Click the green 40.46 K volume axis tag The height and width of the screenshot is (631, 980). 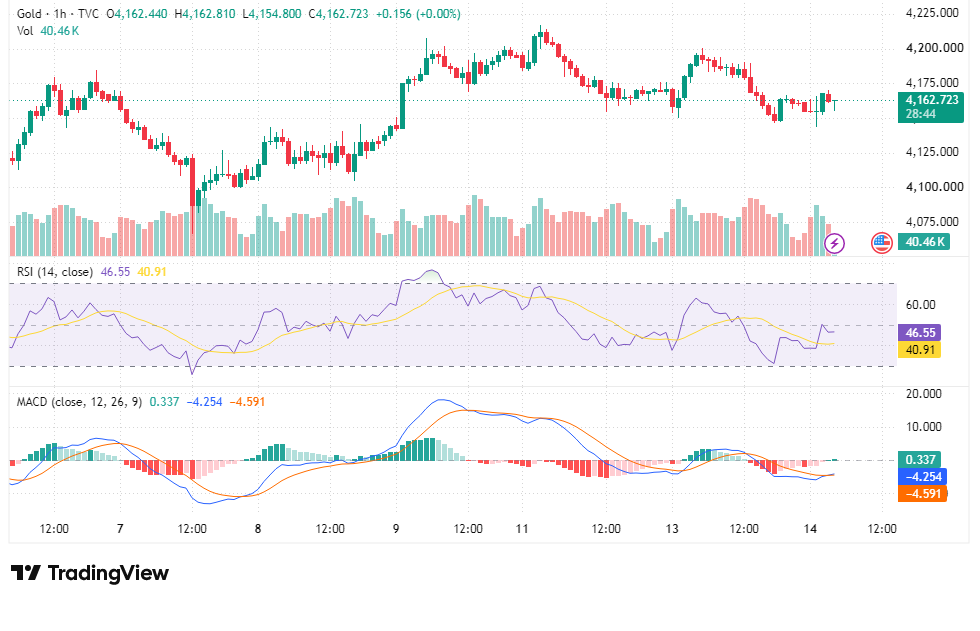(924, 242)
